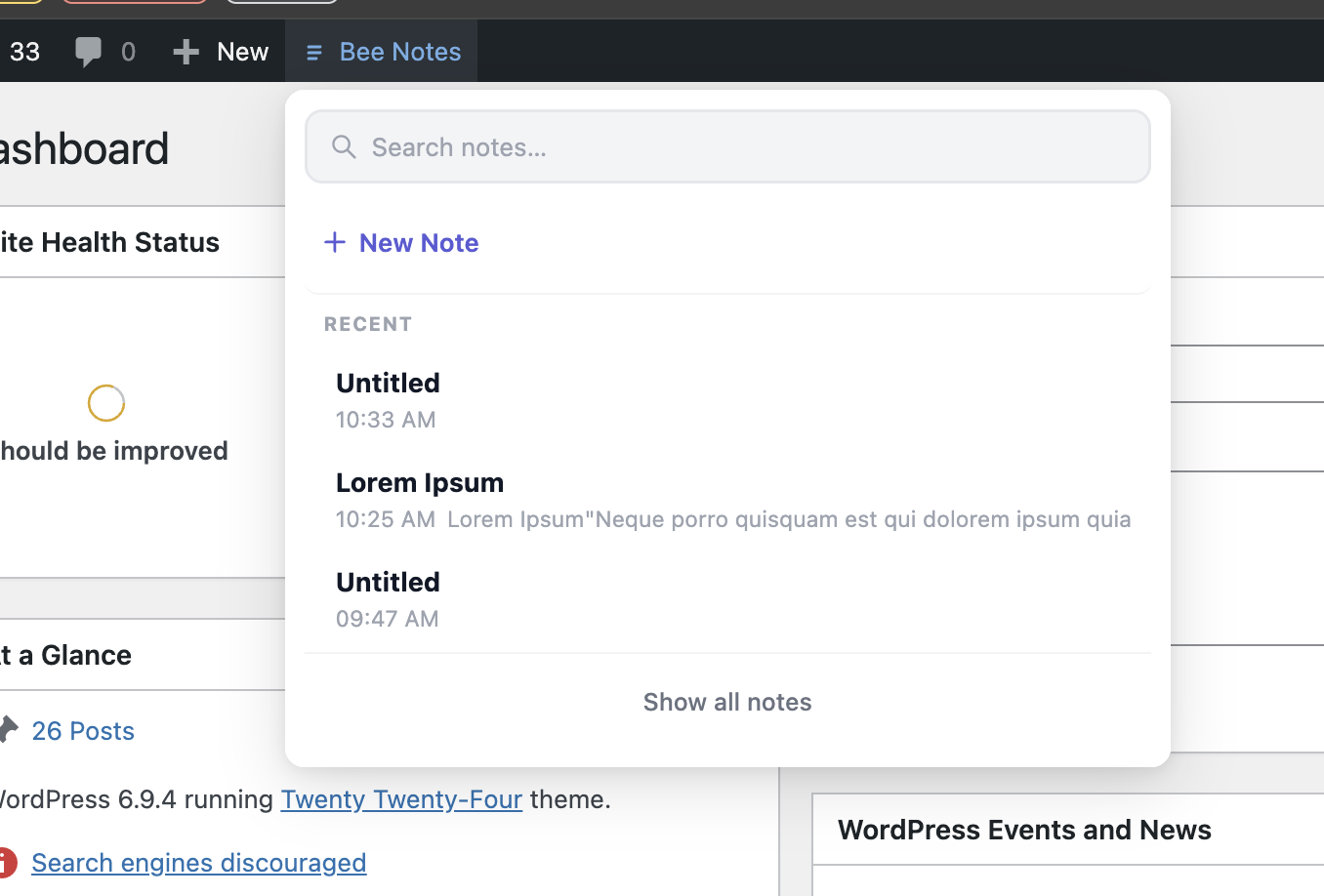The height and width of the screenshot is (896, 1324).
Task: Click the plus icon beside New
Action: 186,52
